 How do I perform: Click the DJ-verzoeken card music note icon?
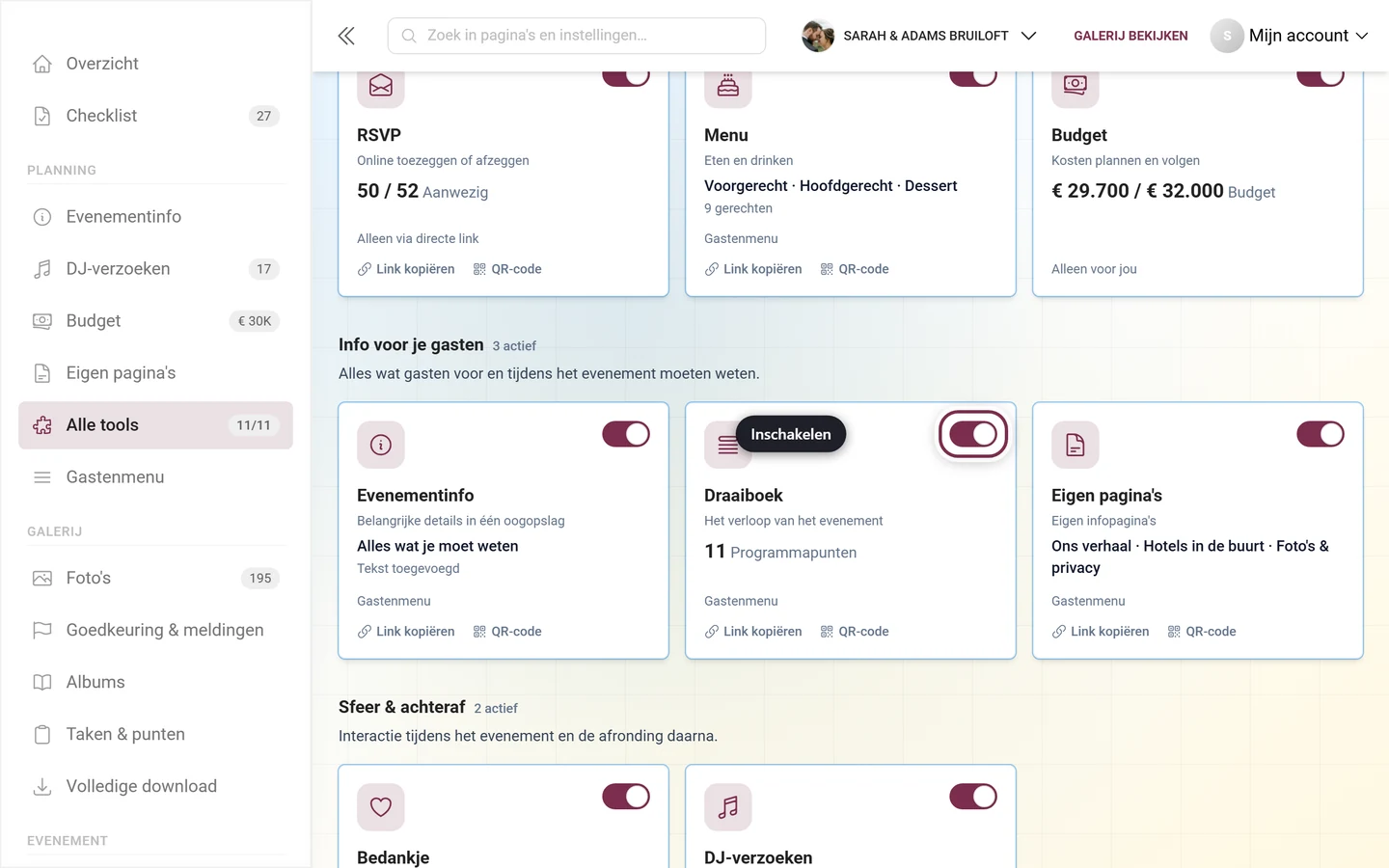click(x=728, y=807)
